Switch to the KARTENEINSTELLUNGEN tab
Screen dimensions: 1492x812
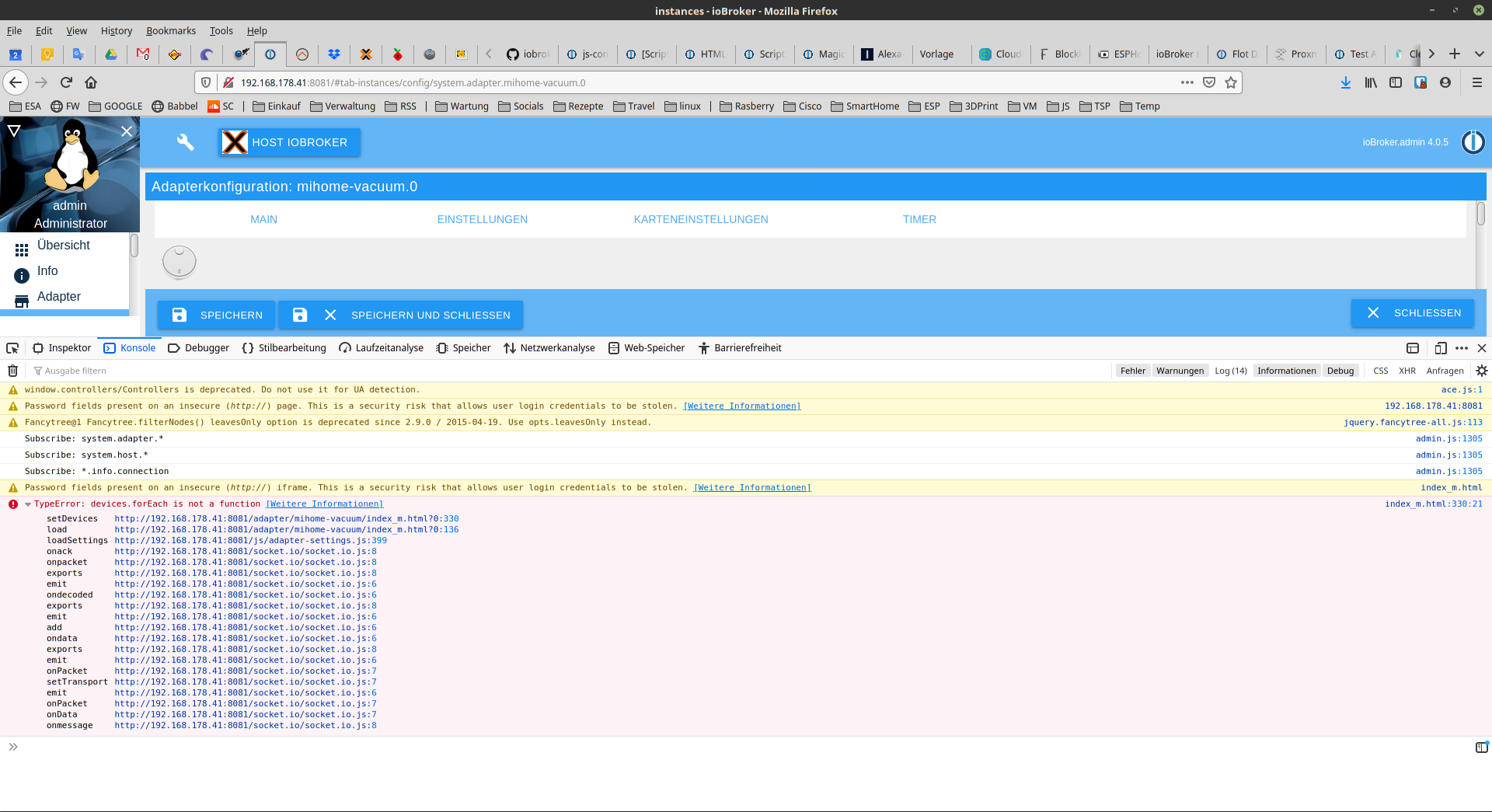[x=701, y=219]
